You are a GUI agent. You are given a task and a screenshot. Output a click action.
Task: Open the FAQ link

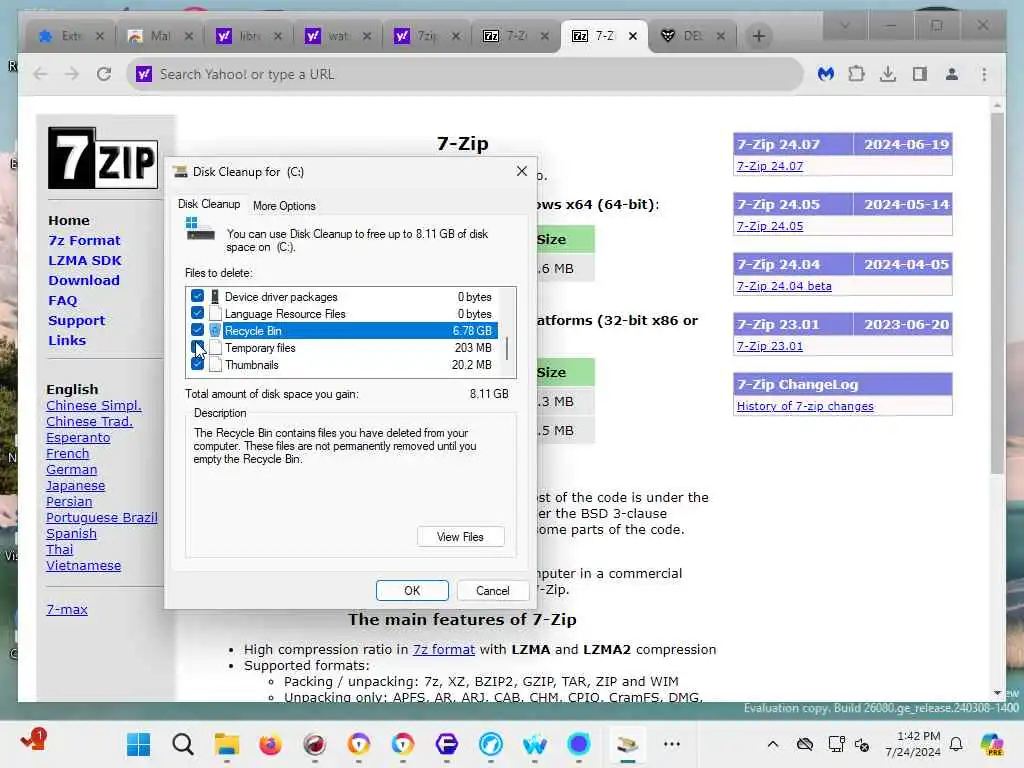(x=63, y=300)
